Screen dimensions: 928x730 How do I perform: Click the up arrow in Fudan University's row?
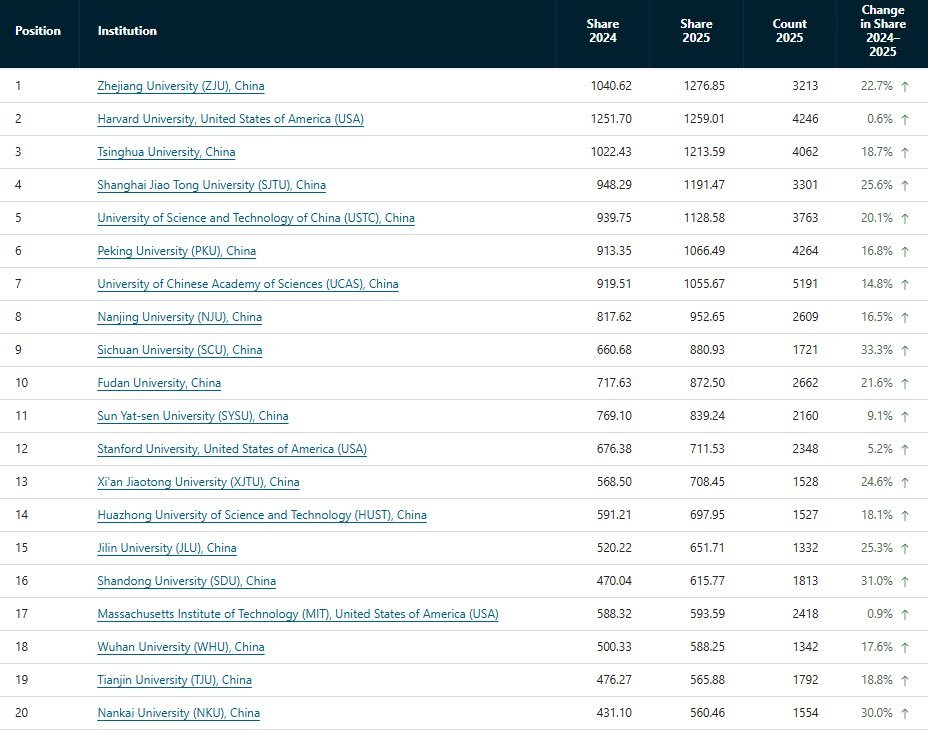(x=904, y=384)
